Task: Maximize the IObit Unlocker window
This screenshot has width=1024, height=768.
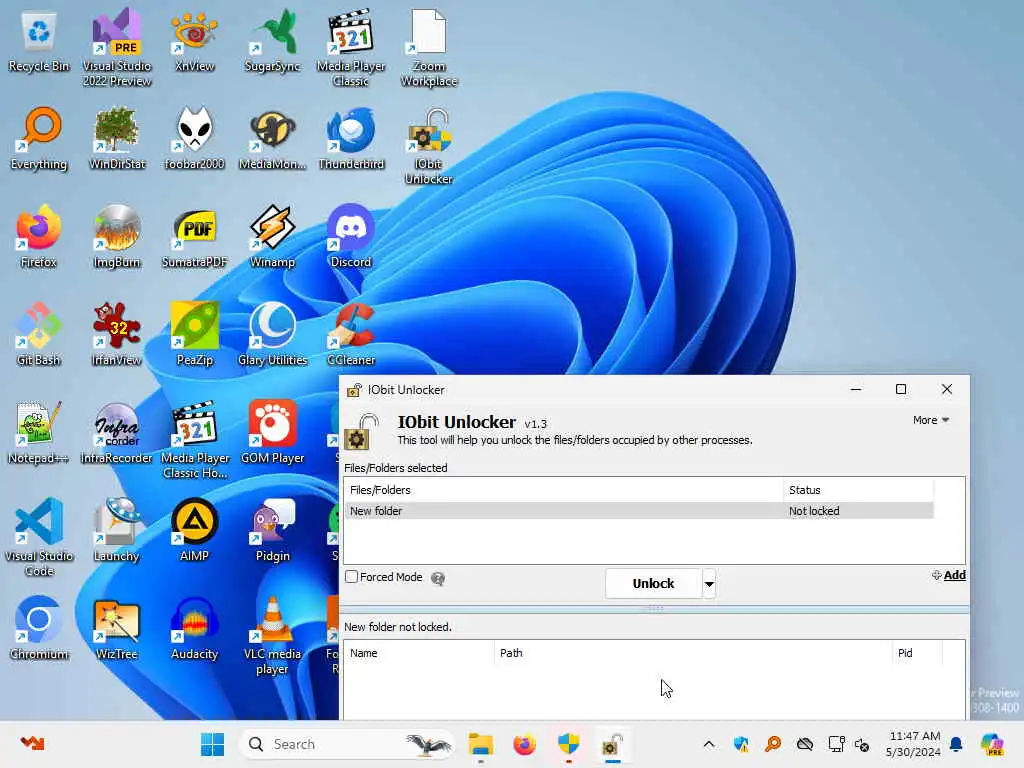Action: pyautogui.click(x=901, y=389)
